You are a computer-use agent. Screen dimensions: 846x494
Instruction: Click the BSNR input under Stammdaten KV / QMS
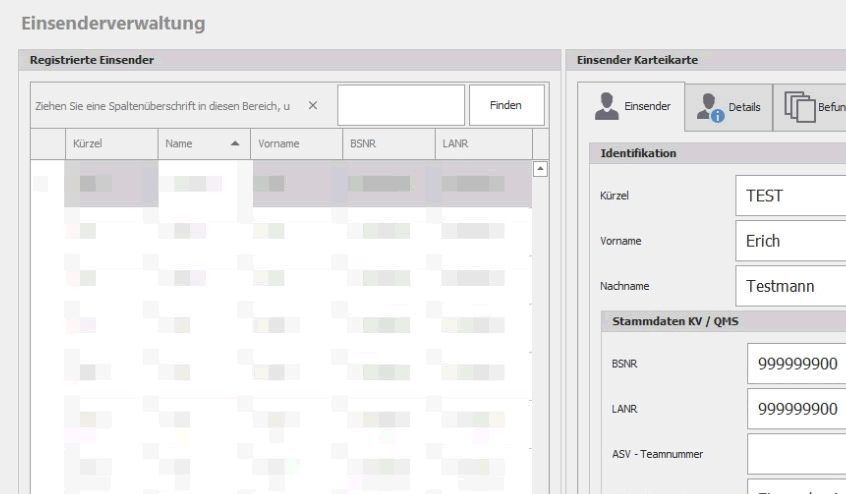pos(796,365)
